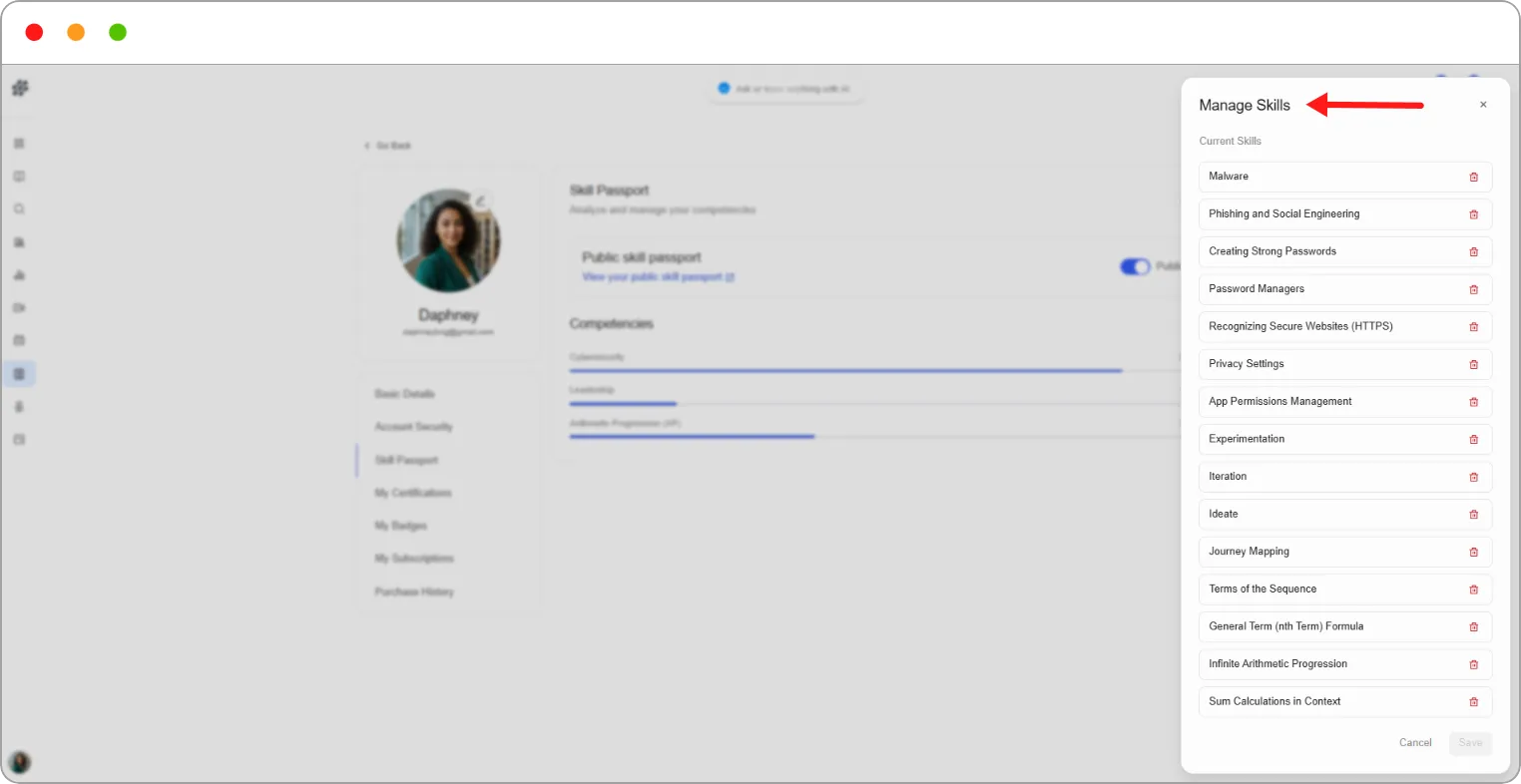Screen dimensions: 1521x784
Task: Remove the Ideate skill
Action: [1473, 515]
